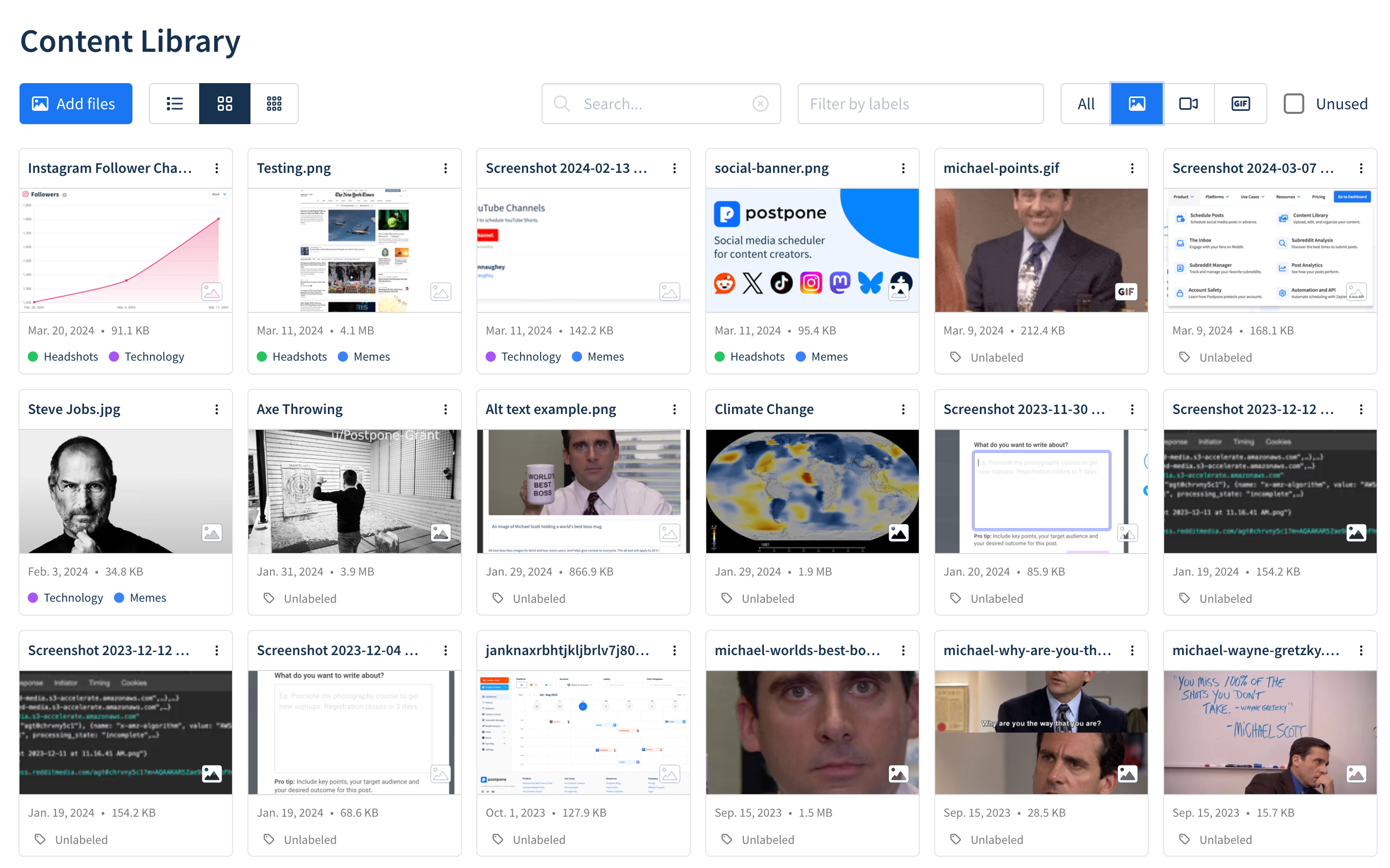Click image type badge on Climate Change
Image resolution: width=1390 pixels, height=868 pixels.
coord(898,532)
